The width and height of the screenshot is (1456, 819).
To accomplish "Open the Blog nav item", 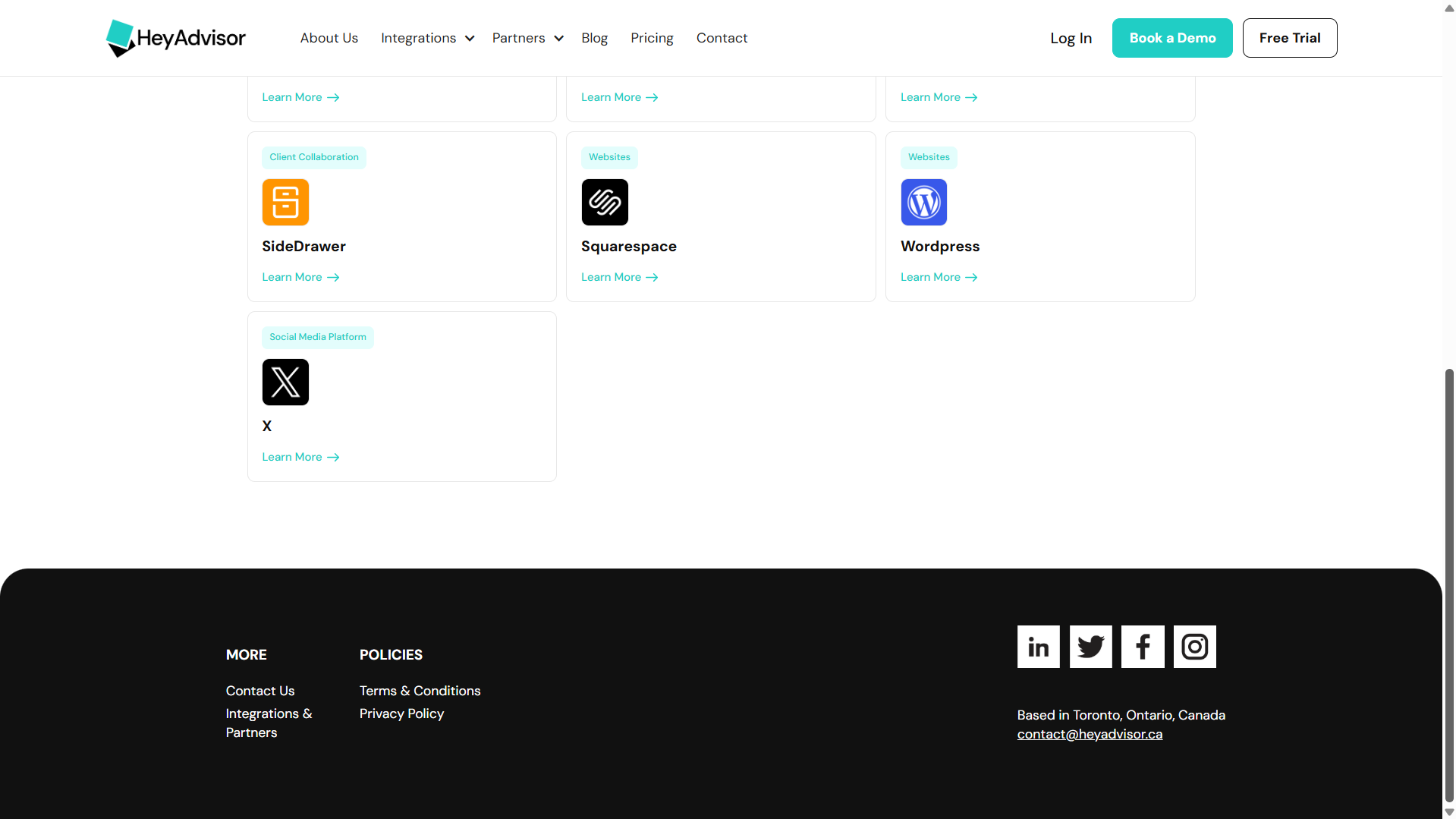I will pos(594,38).
